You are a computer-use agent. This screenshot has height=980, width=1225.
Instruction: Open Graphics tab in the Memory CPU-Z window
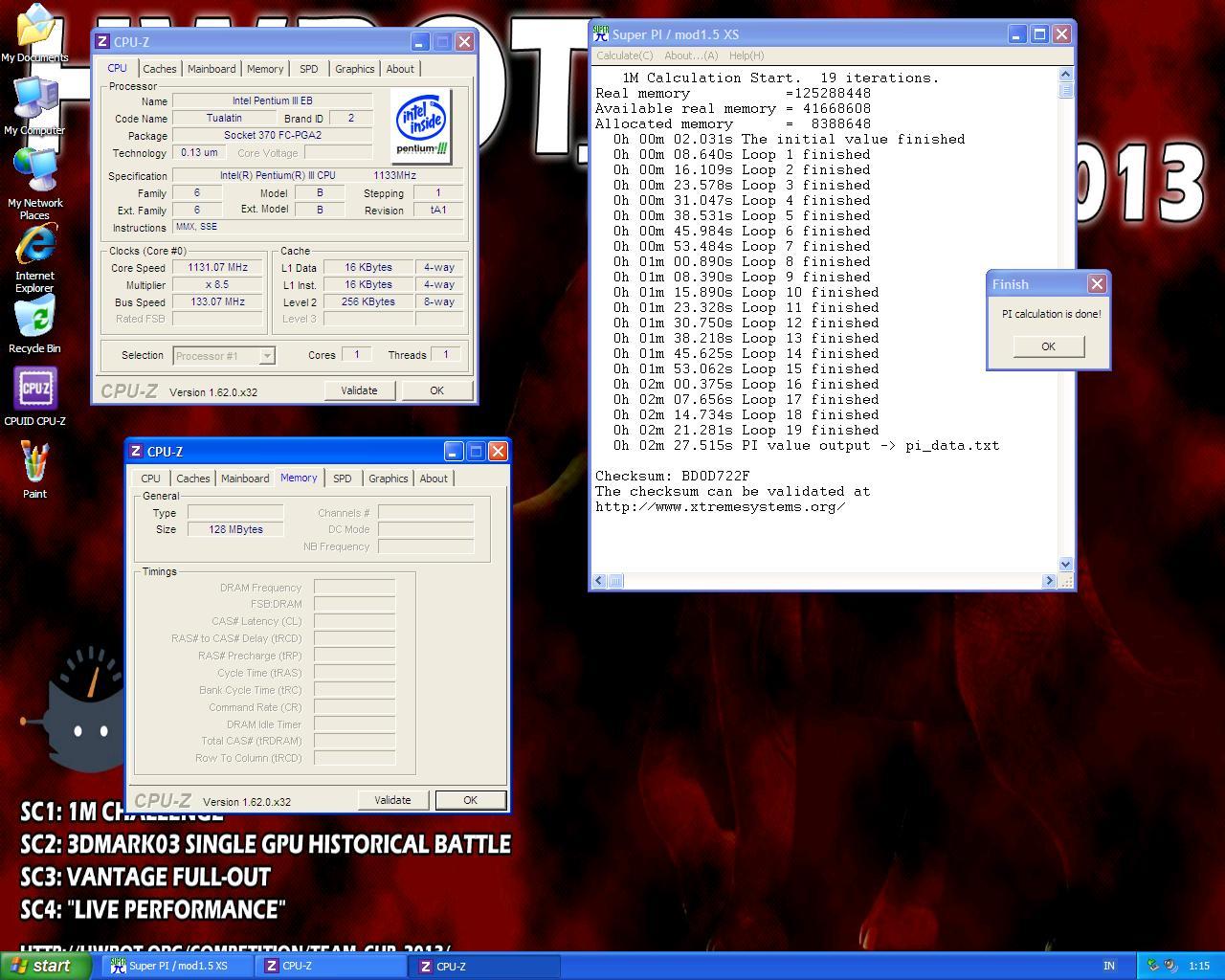[388, 479]
